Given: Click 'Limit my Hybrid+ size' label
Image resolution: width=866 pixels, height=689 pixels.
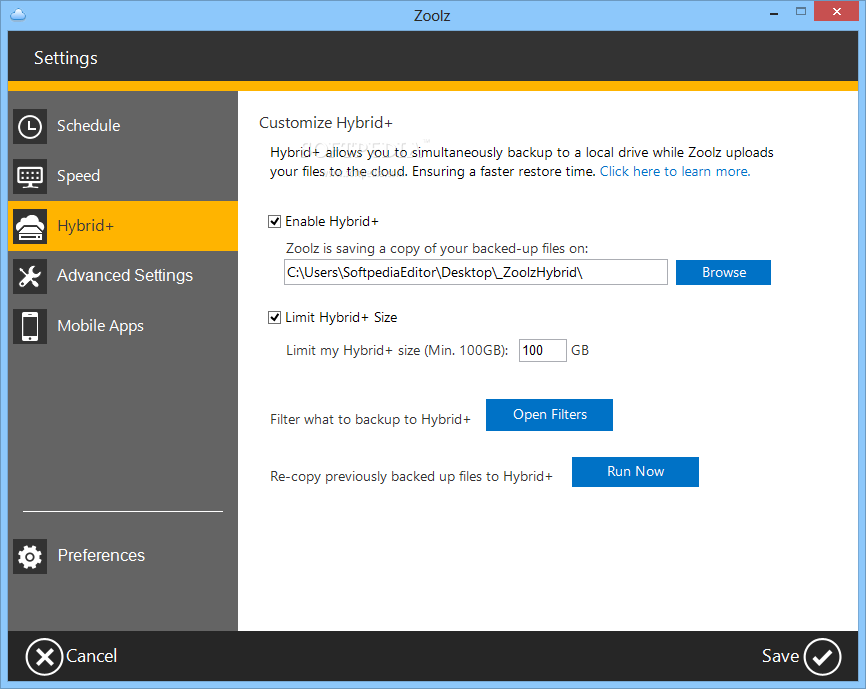Looking at the screenshot, I should coord(397,351).
